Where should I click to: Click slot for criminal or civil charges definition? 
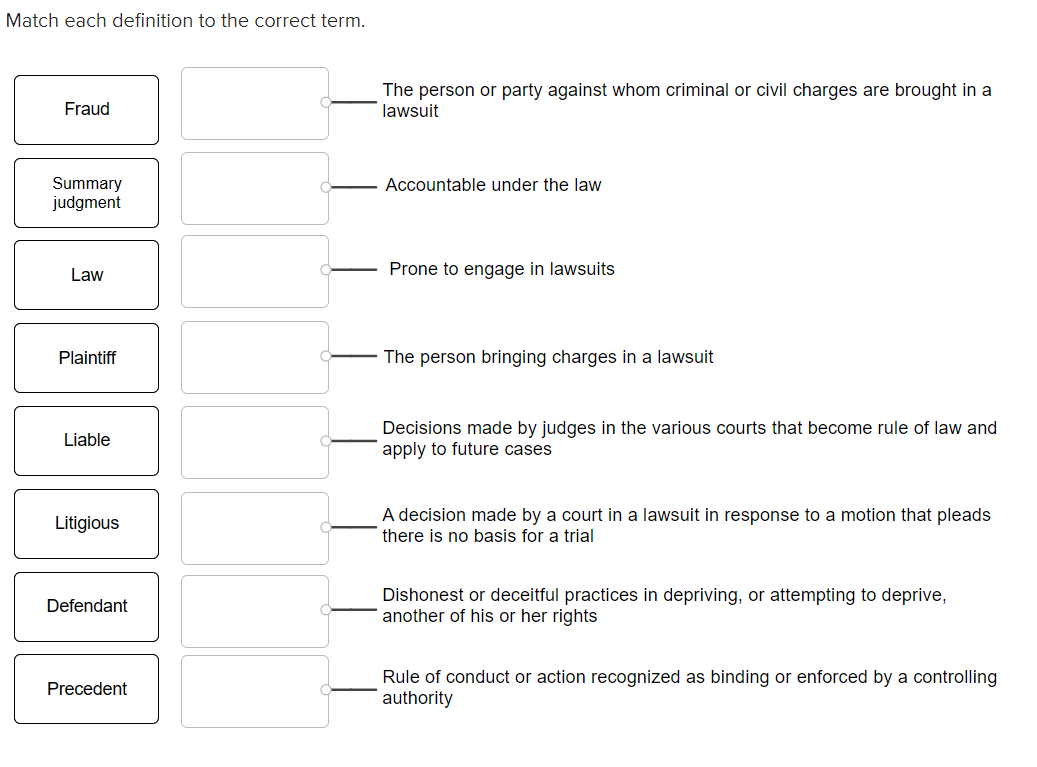point(255,103)
